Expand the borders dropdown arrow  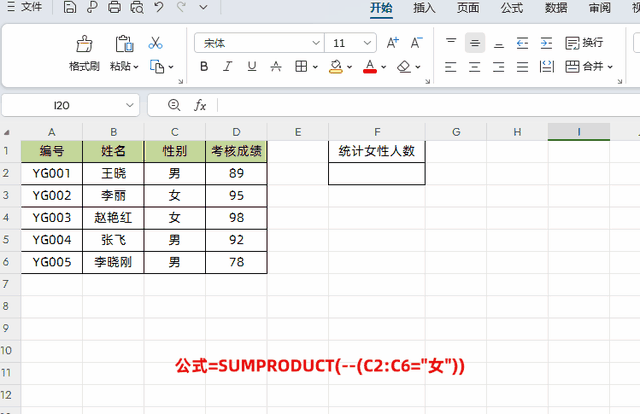coord(316,67)
